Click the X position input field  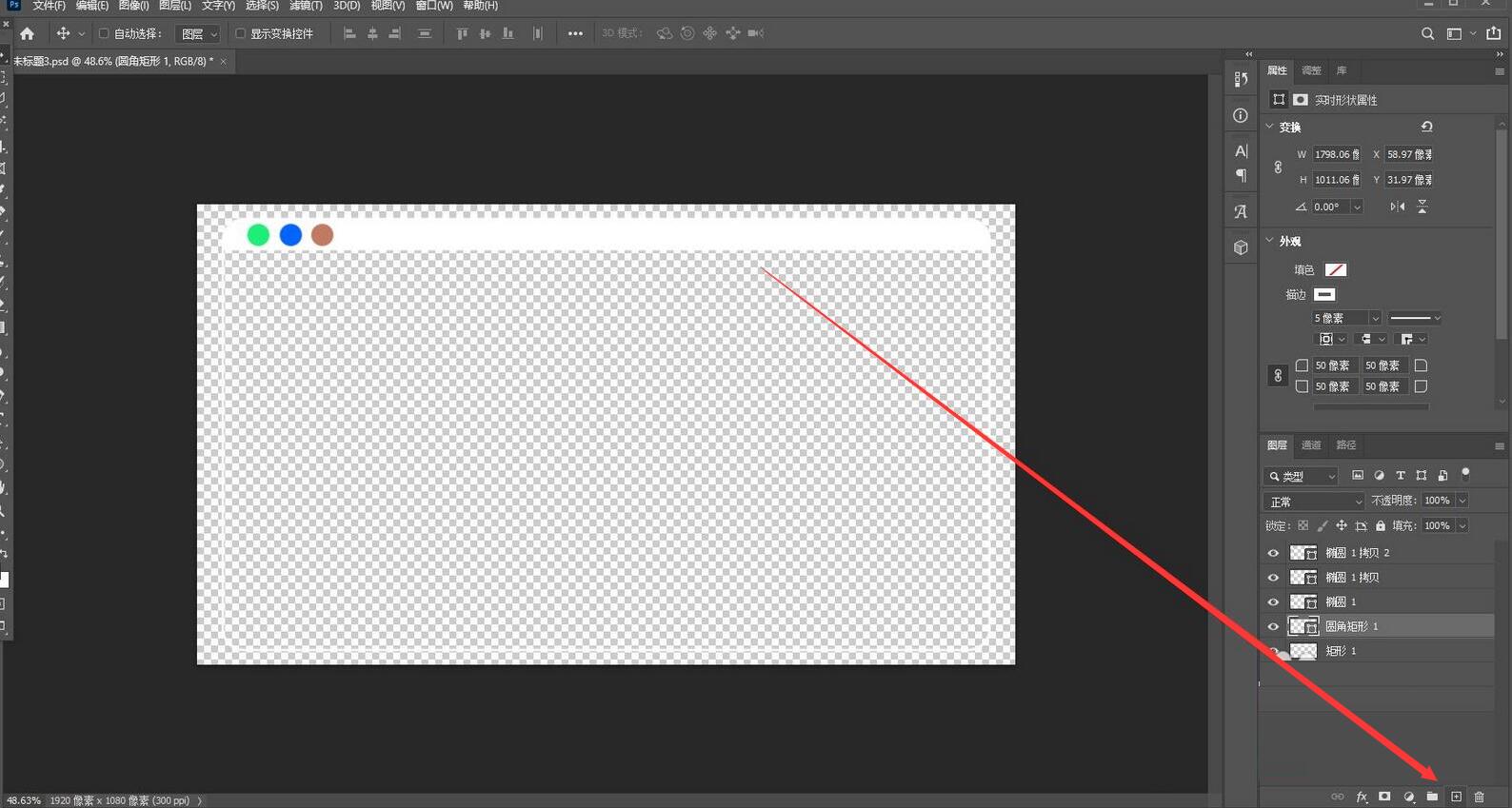coord(1409,154)
